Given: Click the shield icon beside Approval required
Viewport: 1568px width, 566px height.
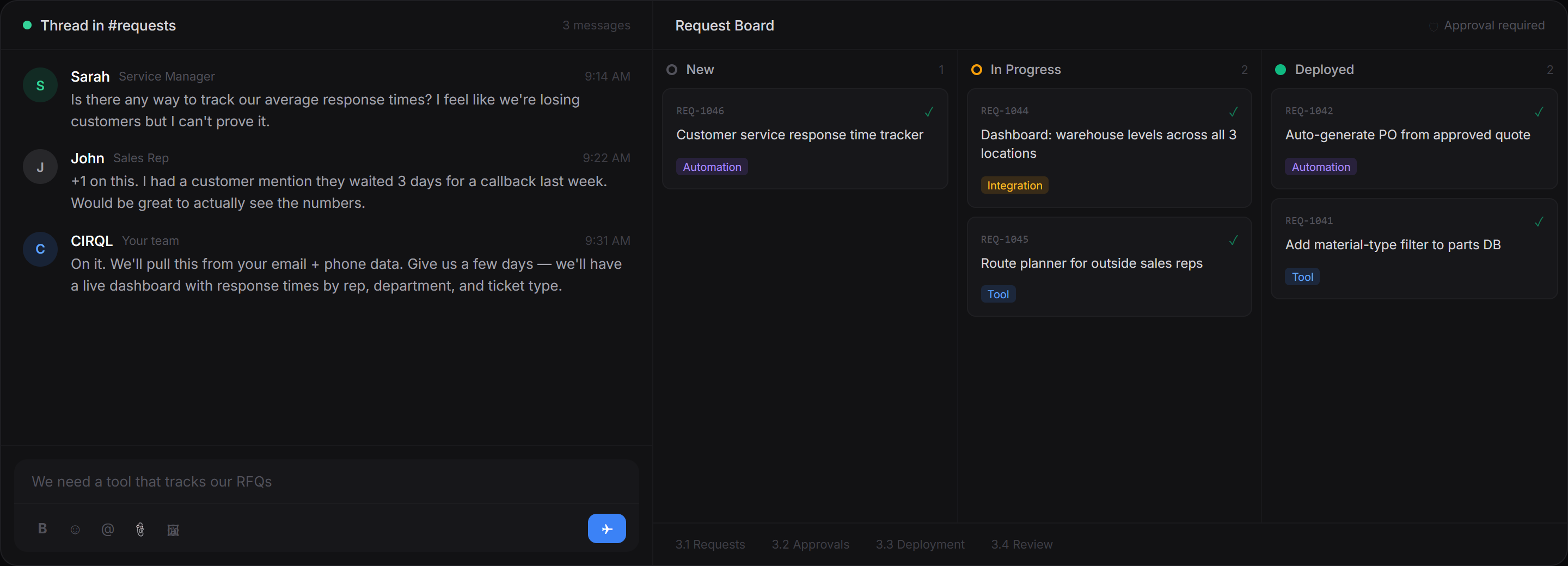Looking at the screenshot, I should (1433, 26).
